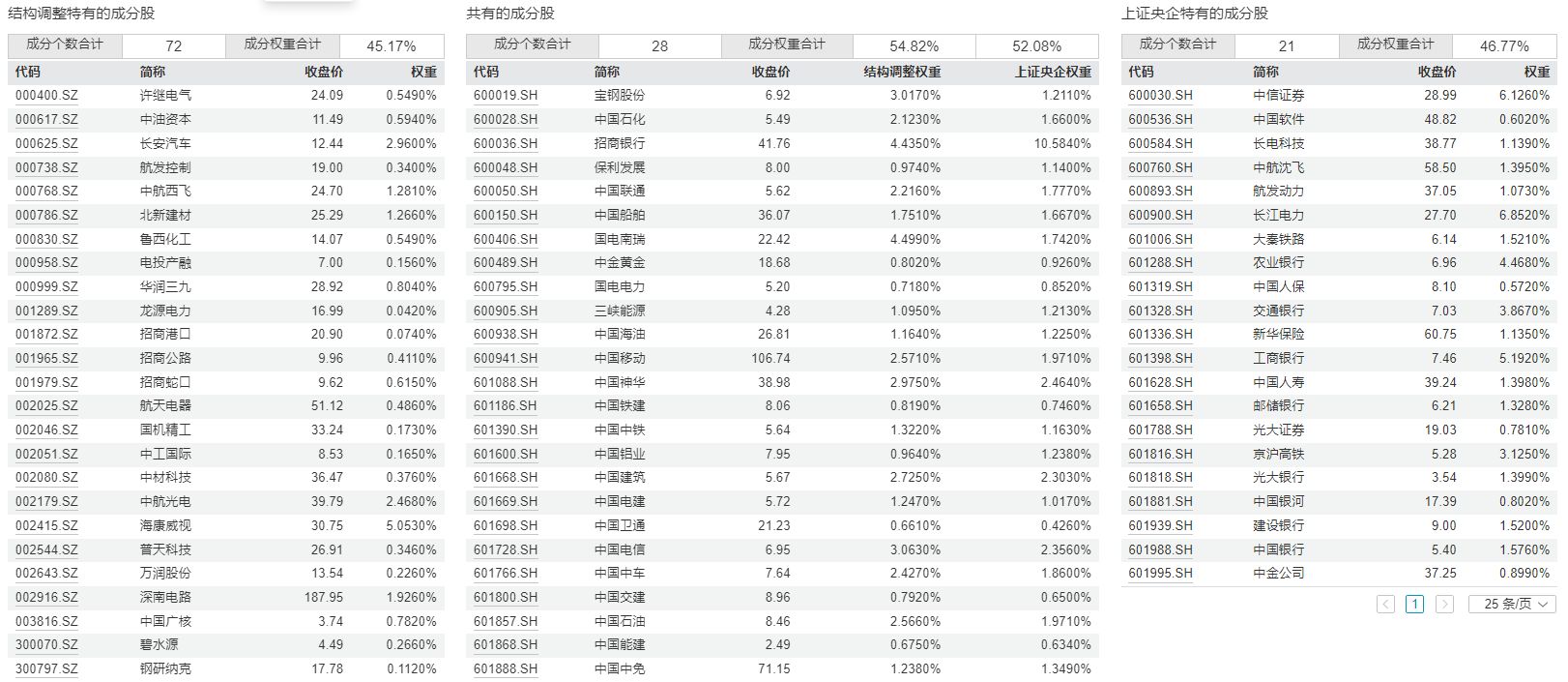The width and height of the screenshot is (1568, 682).
Task: Click the name 招商银行
Action: pyautogui.click(x=620, y=143)
